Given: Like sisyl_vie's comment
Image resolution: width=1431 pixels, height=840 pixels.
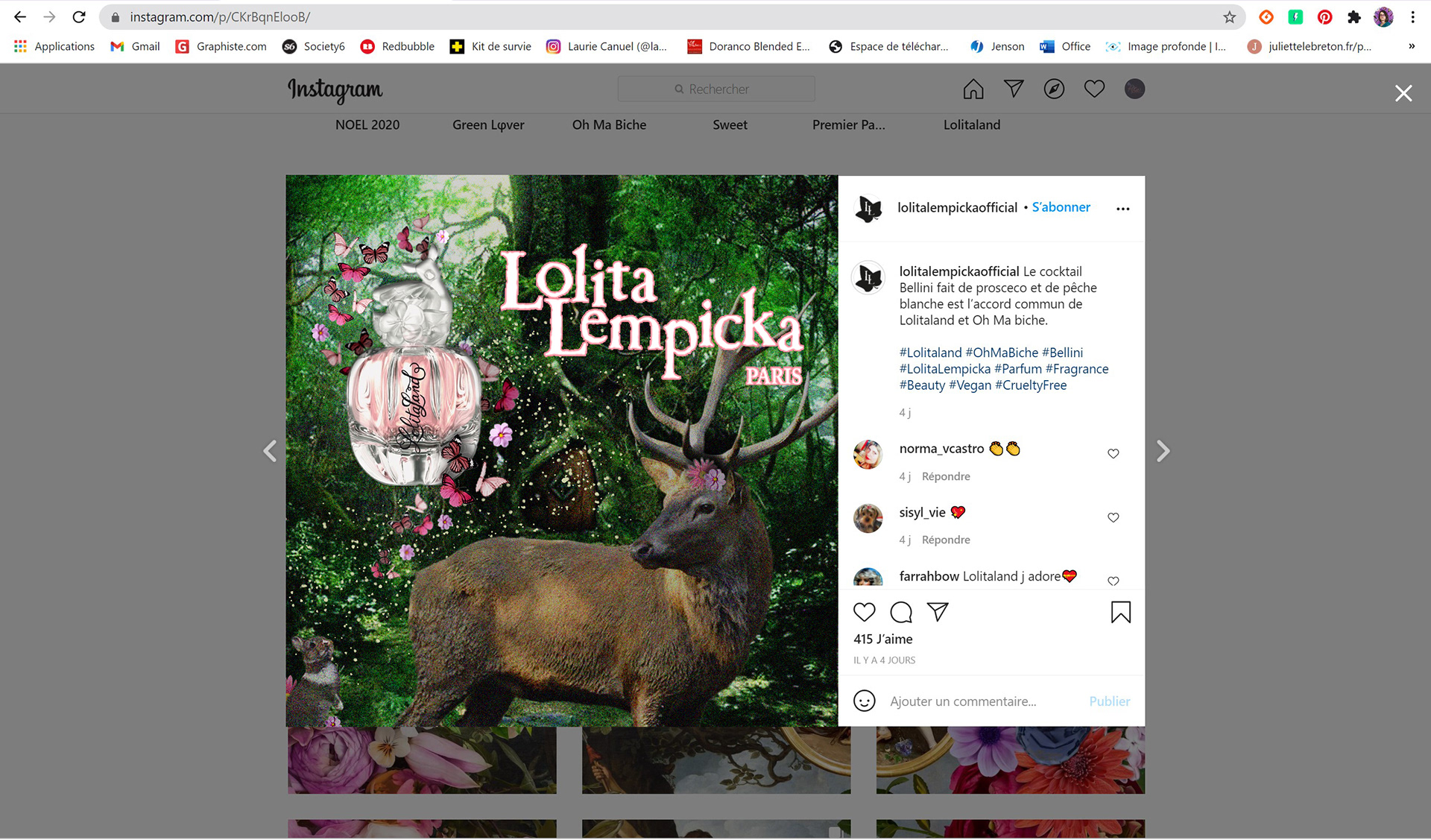Looking at the screenshot, I should [1113, 517].
